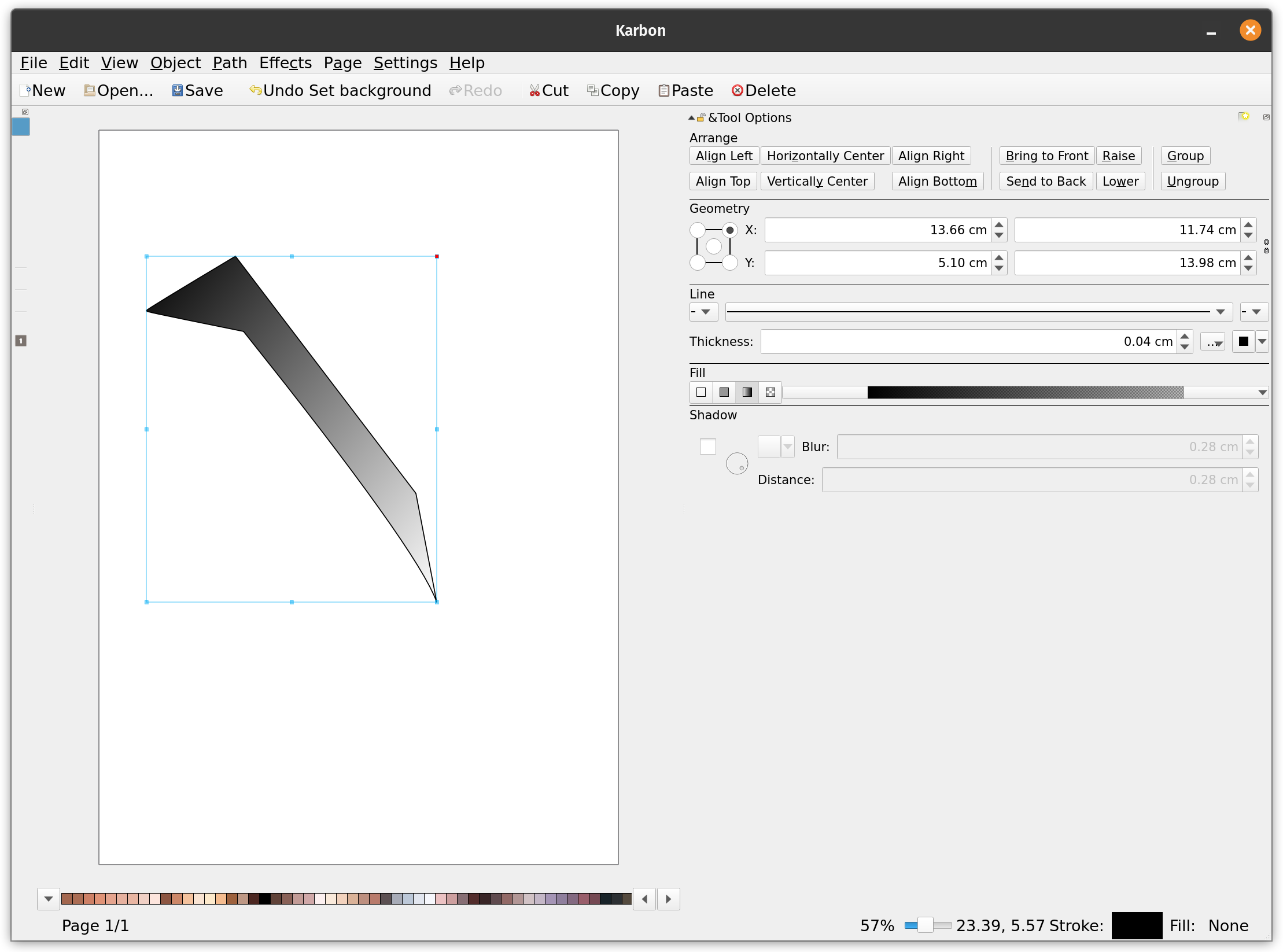Open the Path menu
The image size is (1283, 952).
[228, 62]
